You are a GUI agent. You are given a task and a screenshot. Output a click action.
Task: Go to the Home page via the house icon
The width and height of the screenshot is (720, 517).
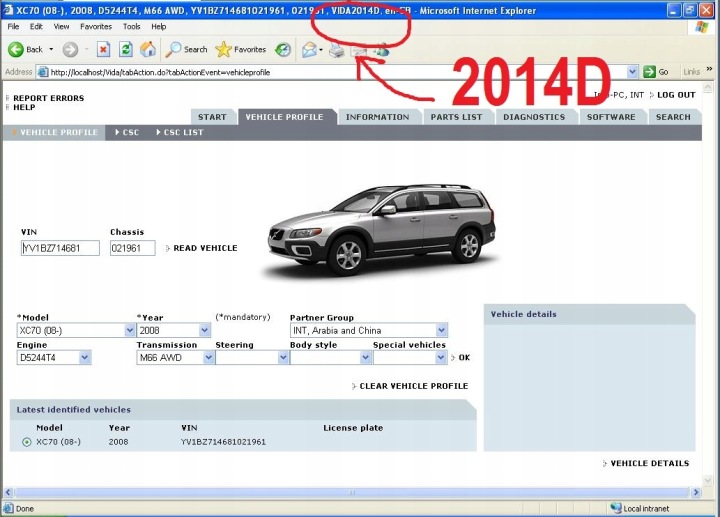(148, 50)
